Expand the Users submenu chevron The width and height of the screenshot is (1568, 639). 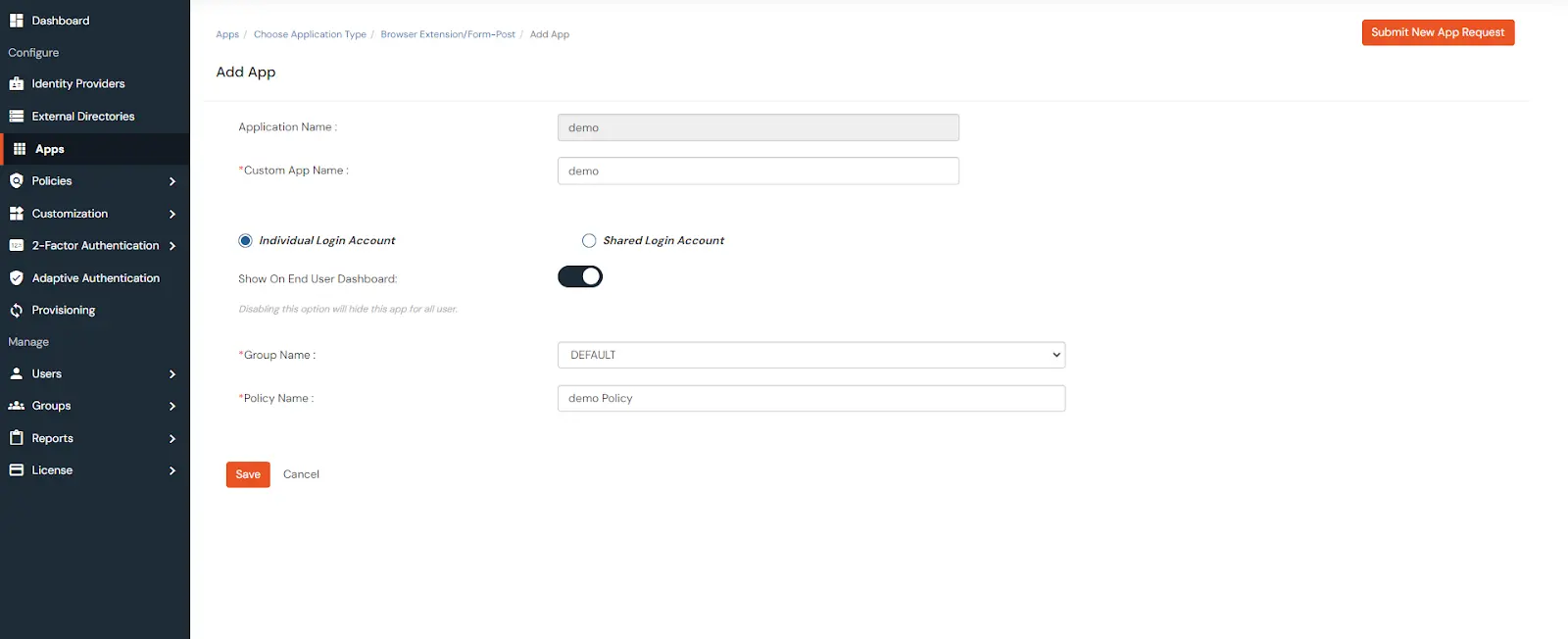click(x=172, y=374)
